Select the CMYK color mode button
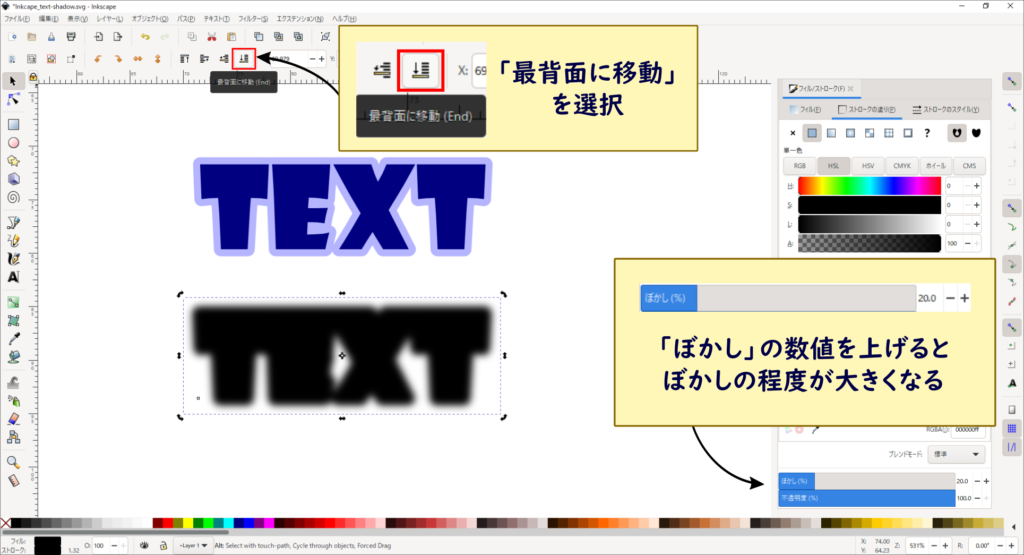 tap(902, 166)
